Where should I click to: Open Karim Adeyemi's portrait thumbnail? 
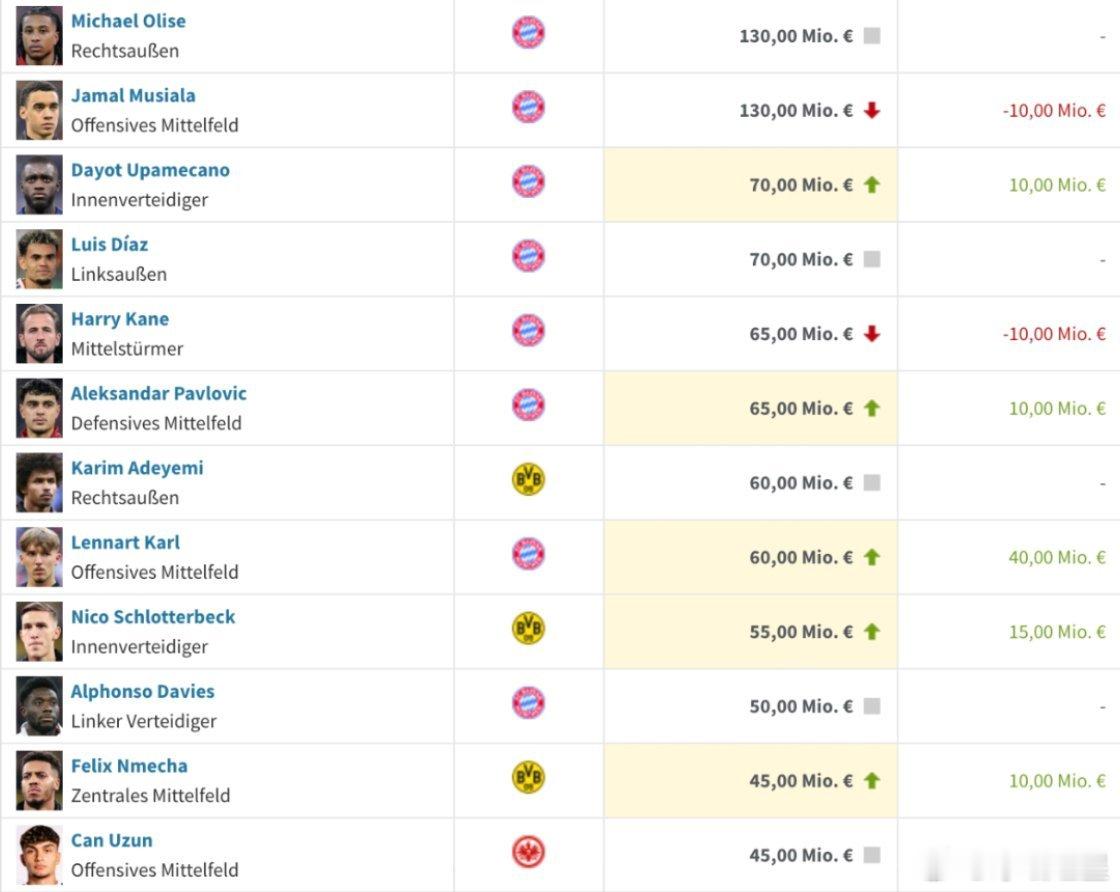click(39, 483)
